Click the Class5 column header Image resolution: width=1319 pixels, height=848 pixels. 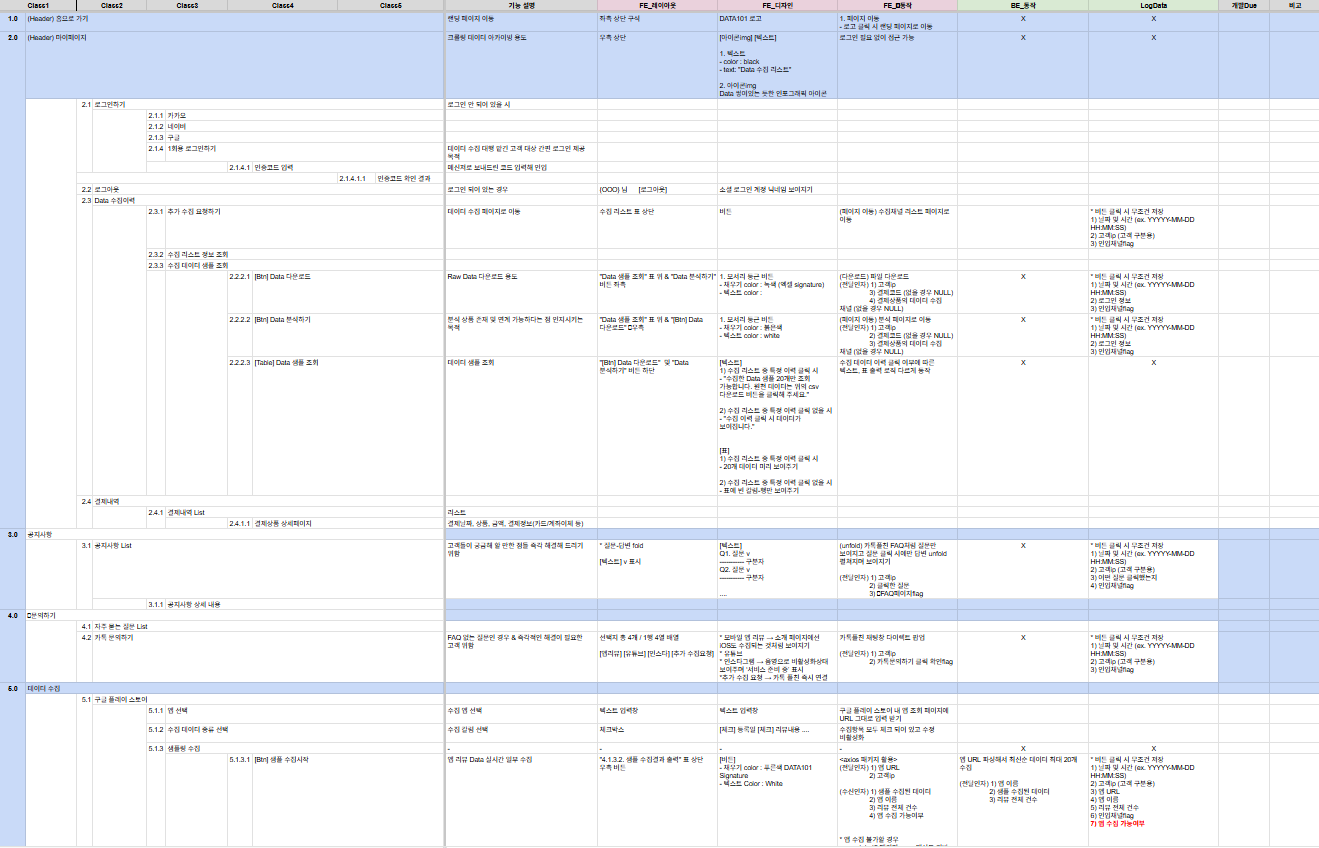coord(391,6)
